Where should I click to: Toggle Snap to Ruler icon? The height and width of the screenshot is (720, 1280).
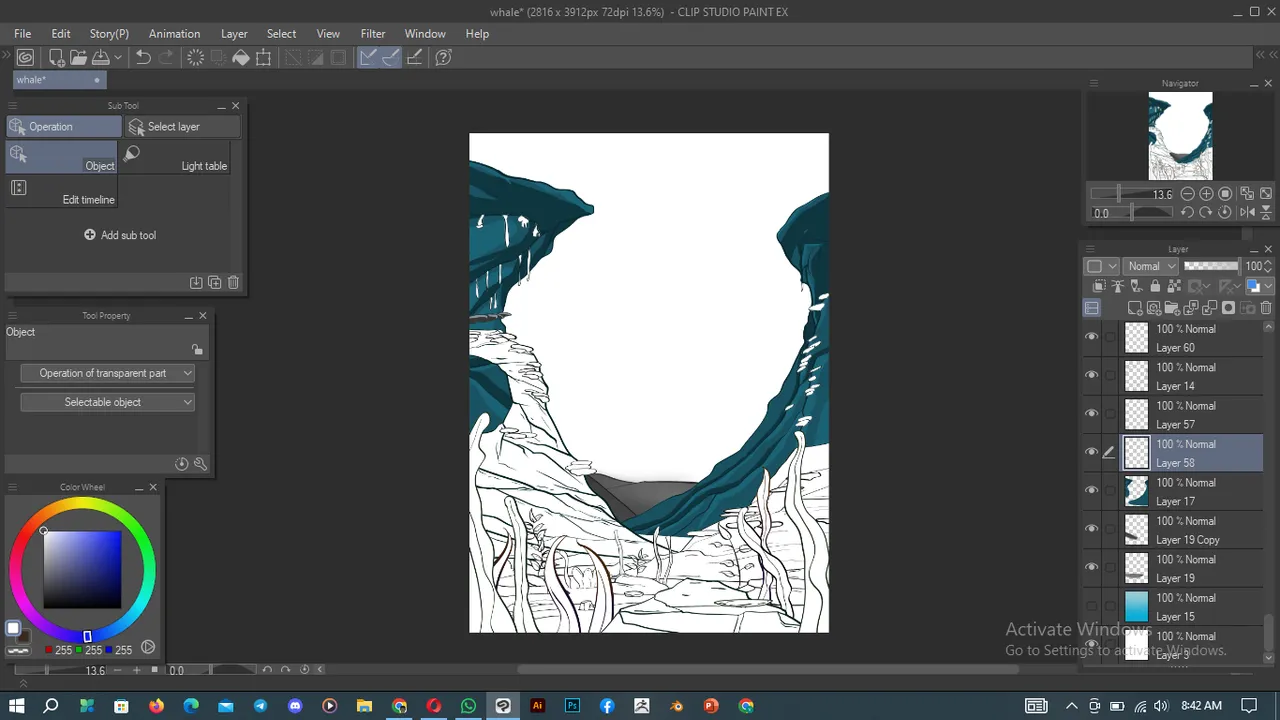coord(368,58)
